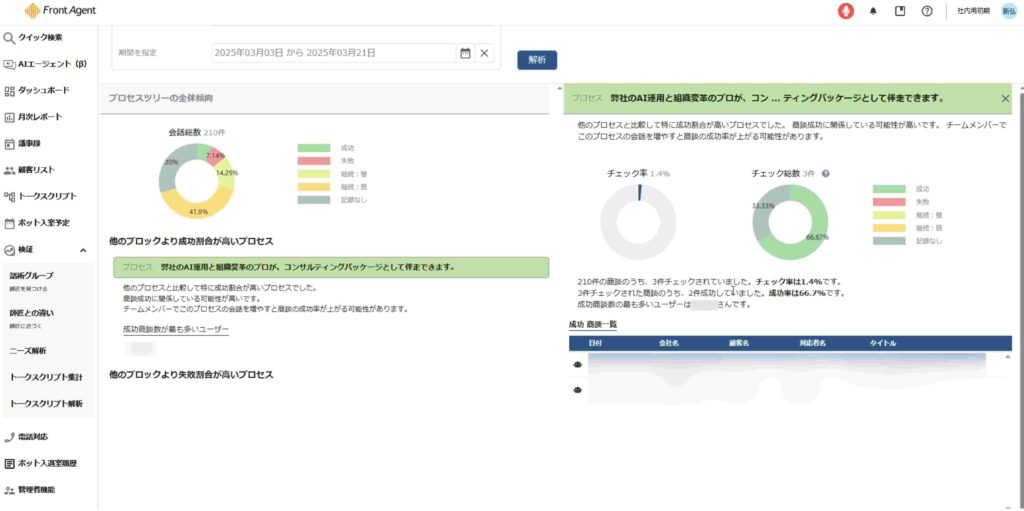This screenshot has width=1024, height=511.
Task: Open AIエージェント (β) in the sidebar
Action: pyautogui.click(x=52, y=64)
